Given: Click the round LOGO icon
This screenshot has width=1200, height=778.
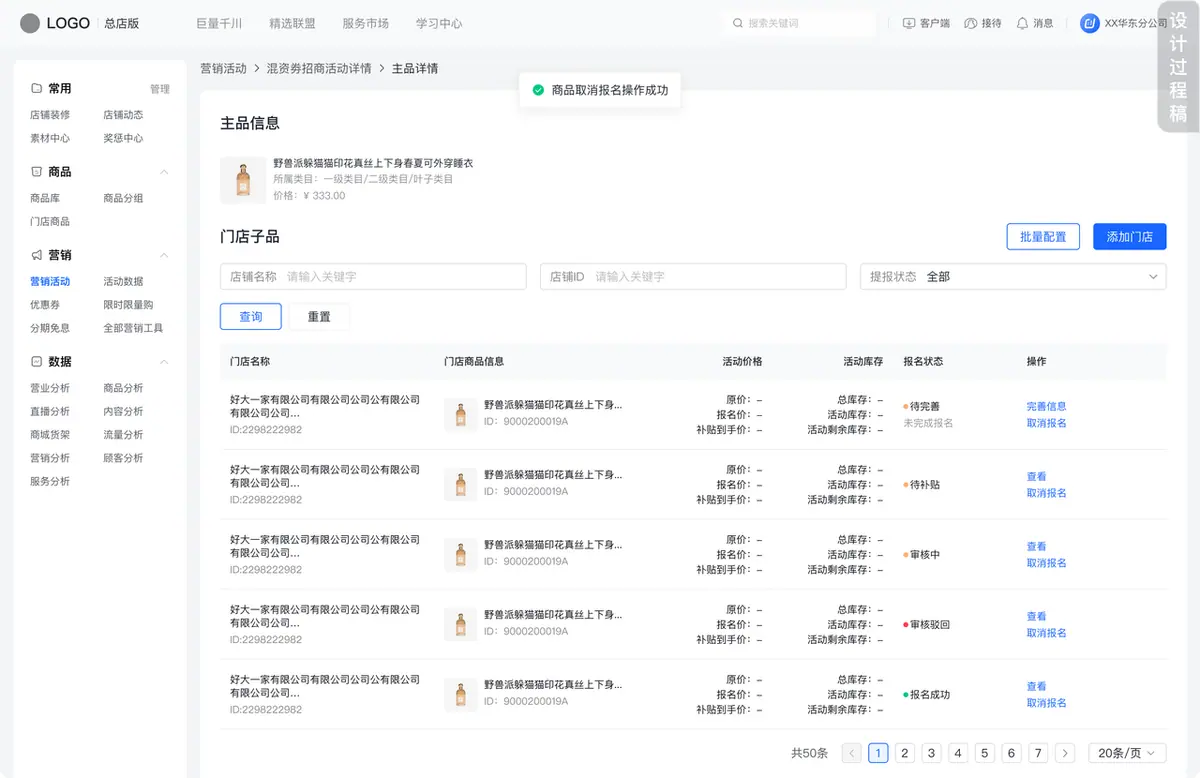Looking at the screenshot, I should pyautogui.click(x=30, y=23).
